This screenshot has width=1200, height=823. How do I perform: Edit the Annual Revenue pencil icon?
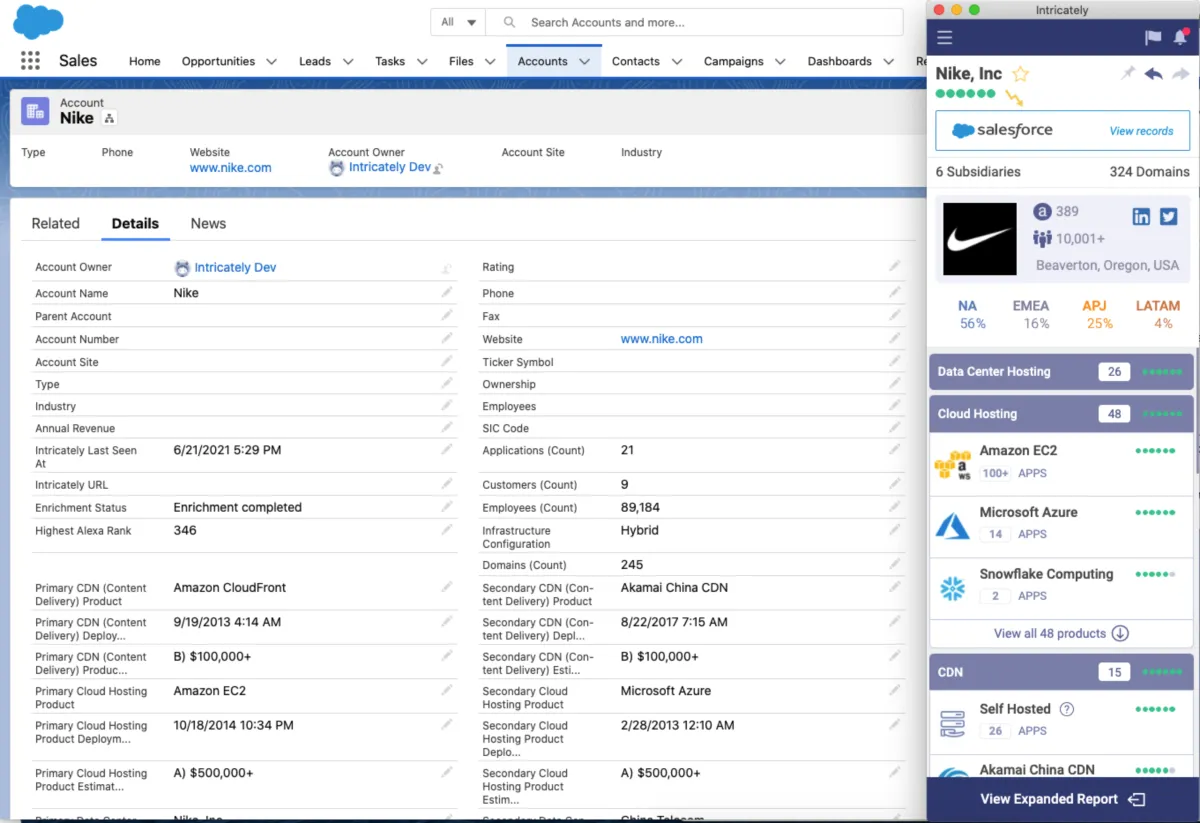(447, 428)
